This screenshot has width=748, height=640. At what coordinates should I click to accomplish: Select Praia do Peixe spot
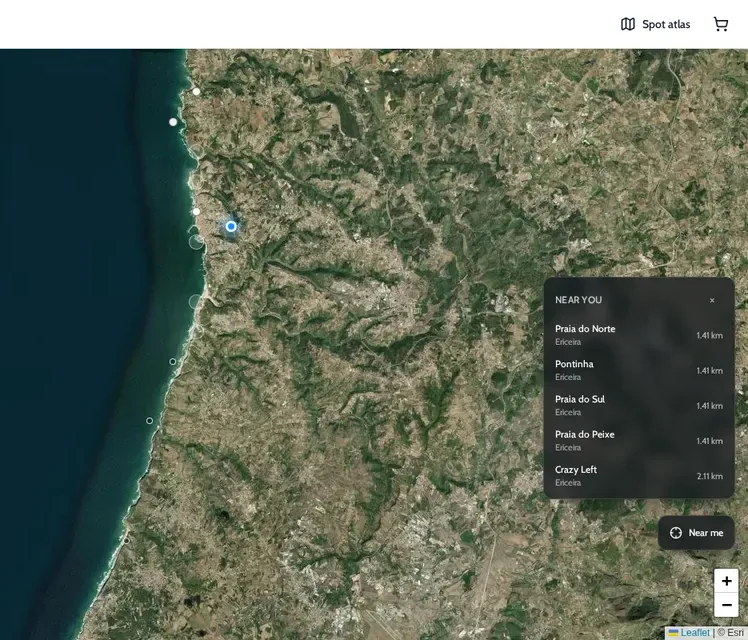point(639,441)
